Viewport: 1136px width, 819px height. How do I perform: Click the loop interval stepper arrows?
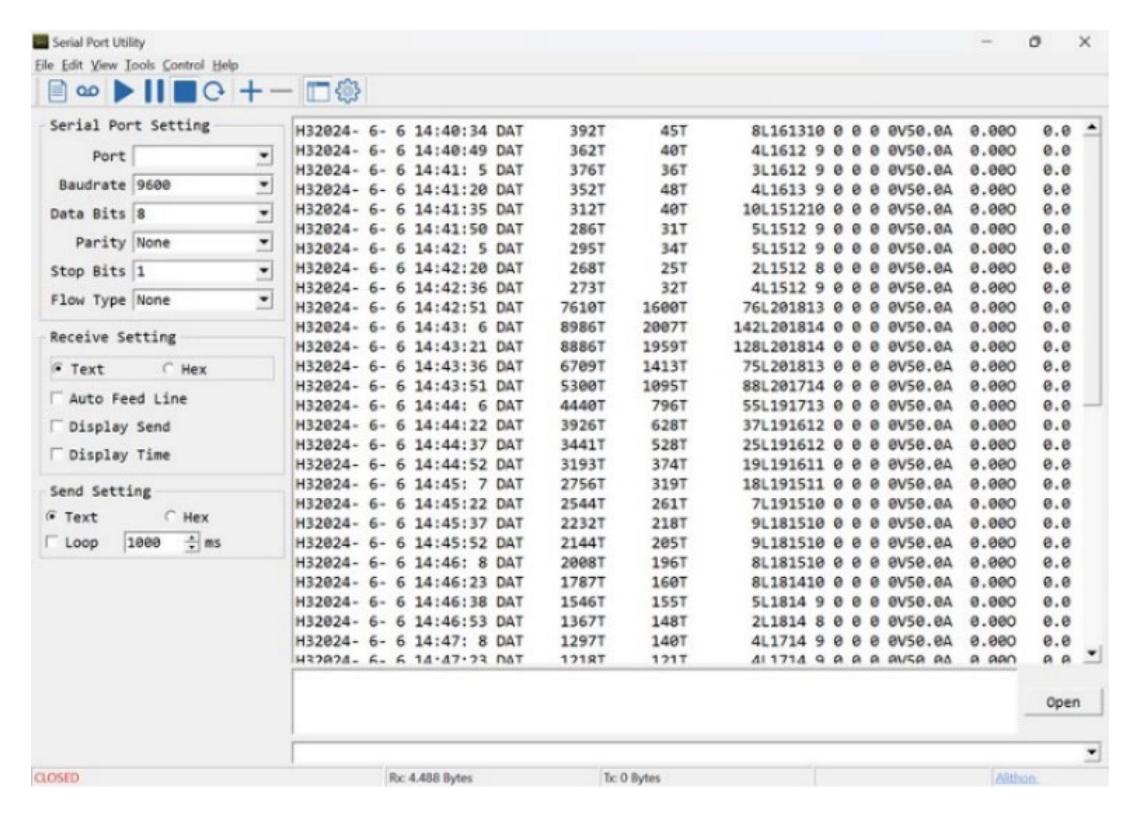pos(192,542)
